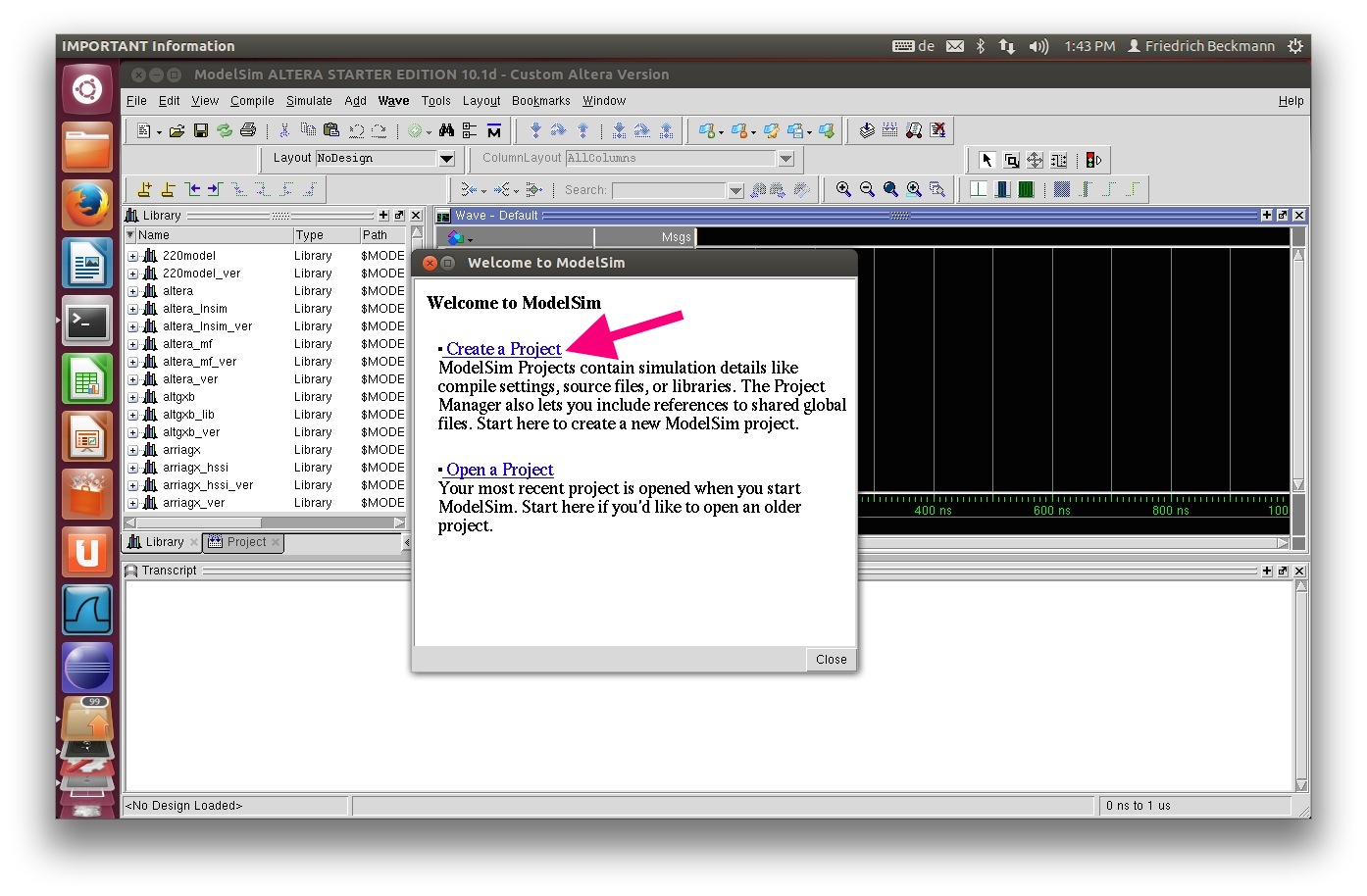The width and height of the screenshot is (1367, 896).
Task: Click the traffic light Stop Drag icon
Action: tap(1093, 160)
